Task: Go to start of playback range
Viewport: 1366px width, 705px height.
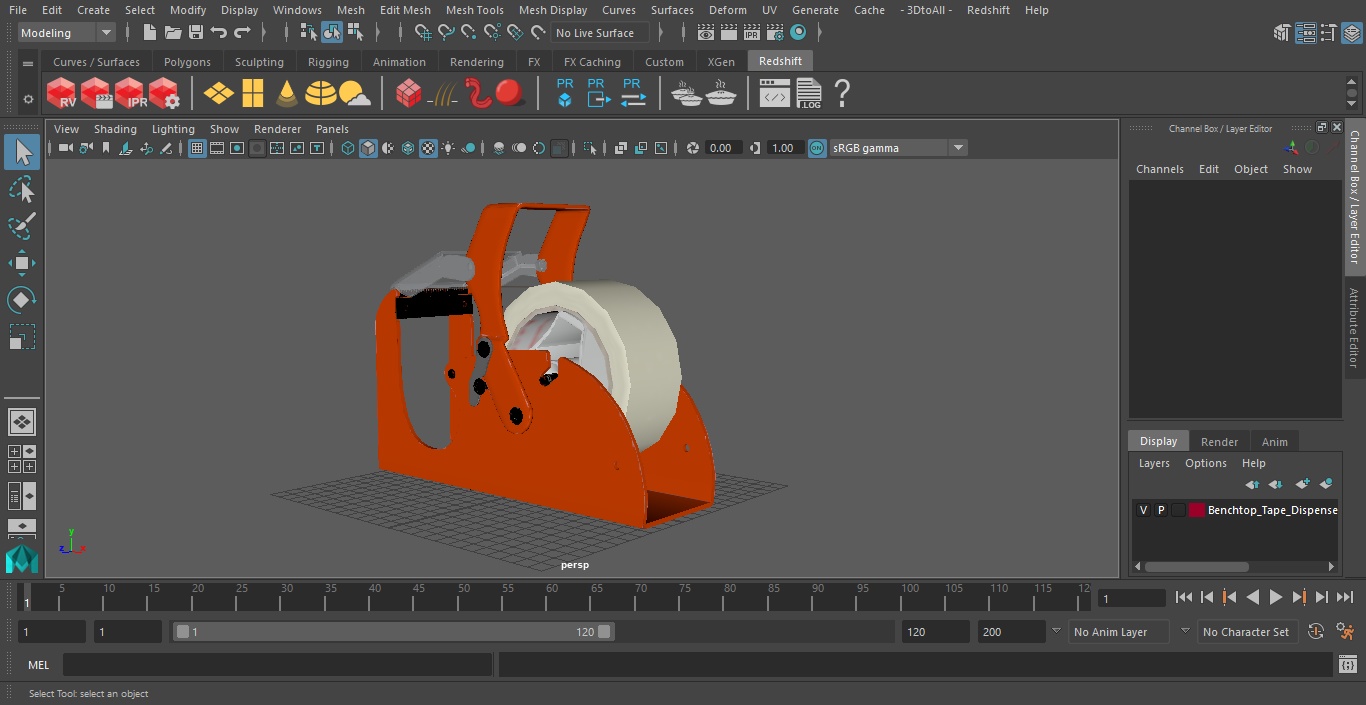Action: tap(1184, 597)
